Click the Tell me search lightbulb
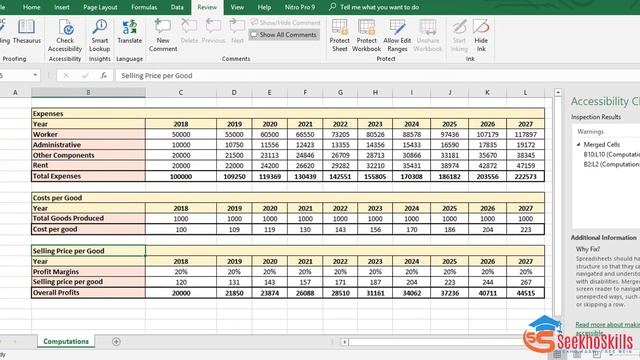Image resolution: width=640 pixels, height=360 pixels. coord(332,7)
